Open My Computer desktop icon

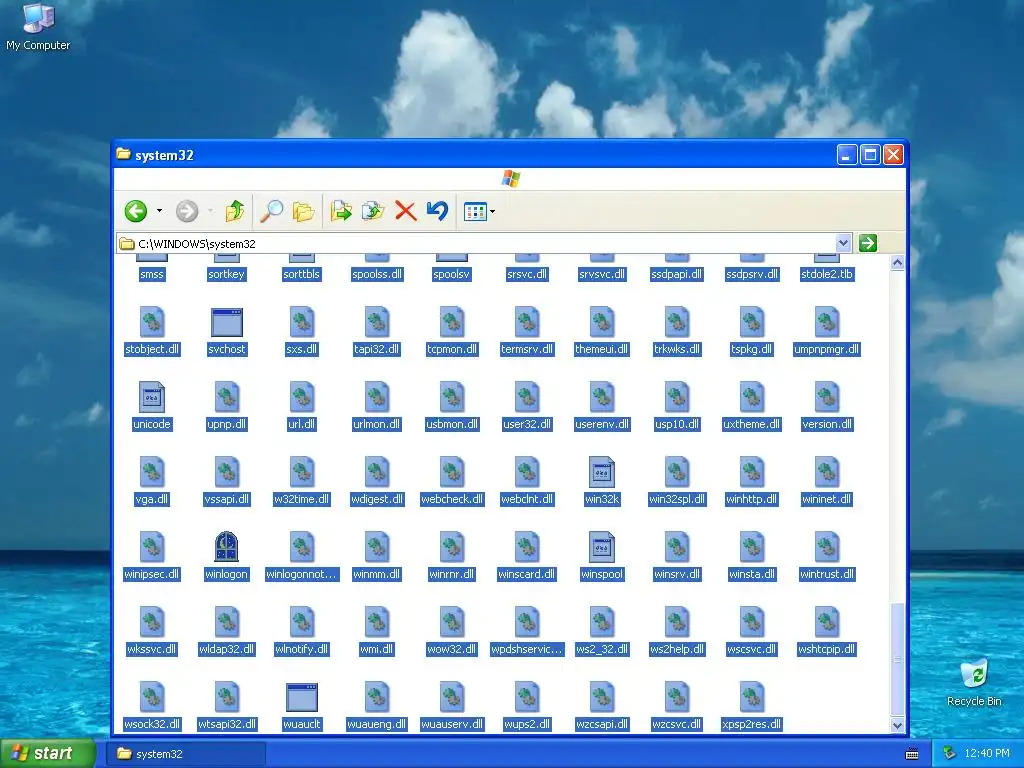38,26
